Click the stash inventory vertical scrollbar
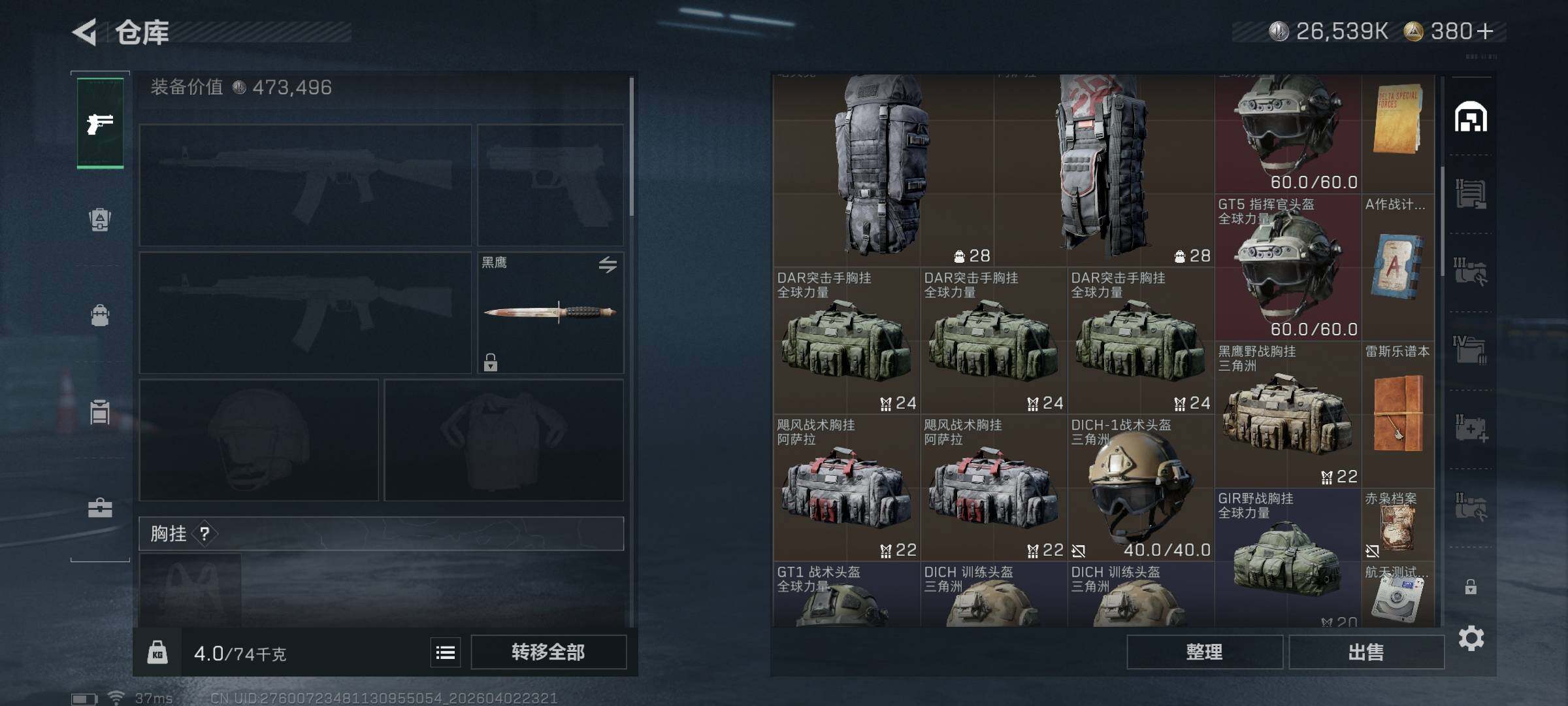This screenshot has height=706, width=1568. point(1442,222)
